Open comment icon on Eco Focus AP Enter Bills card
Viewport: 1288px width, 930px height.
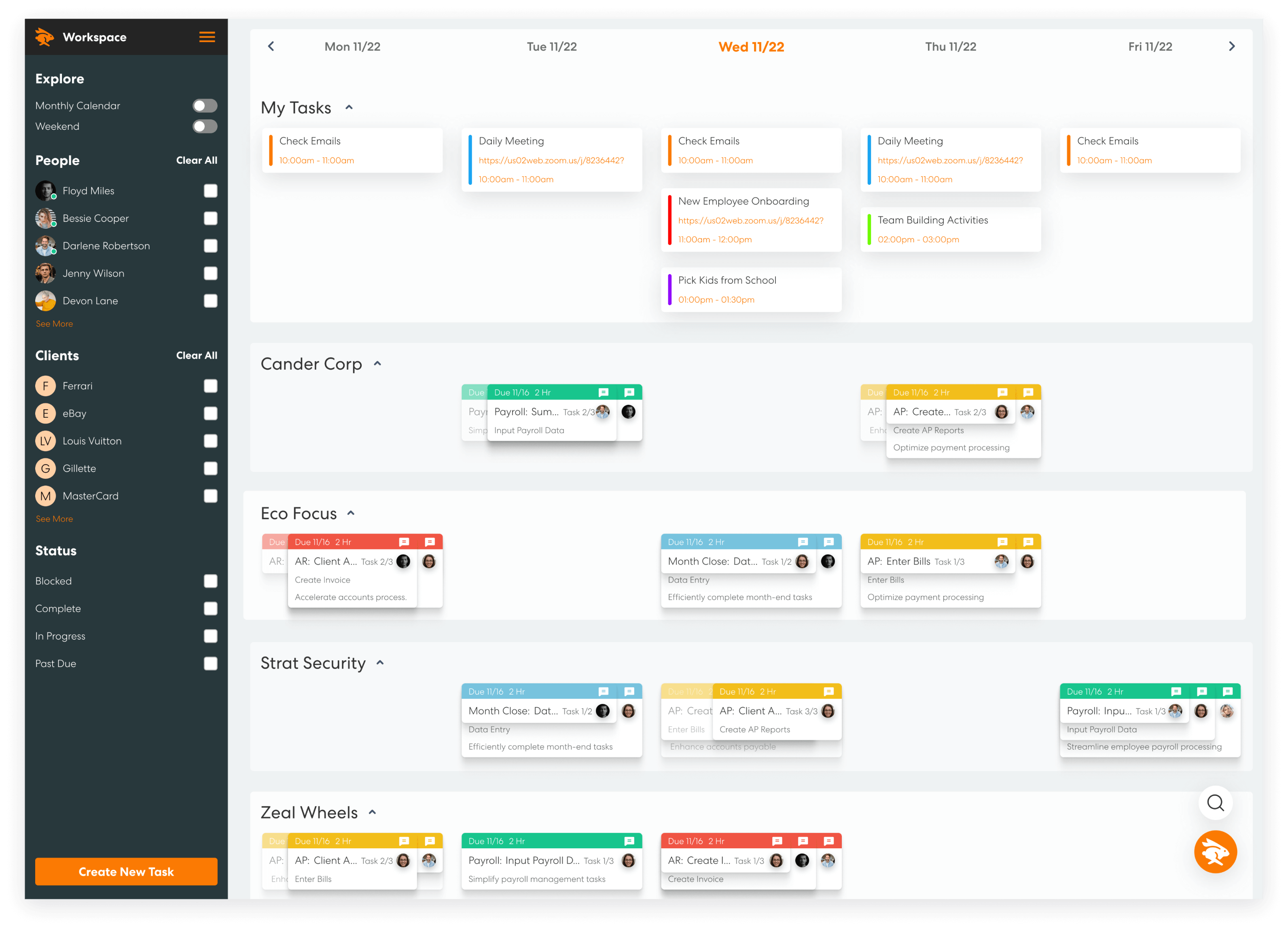click(1002, 542)
